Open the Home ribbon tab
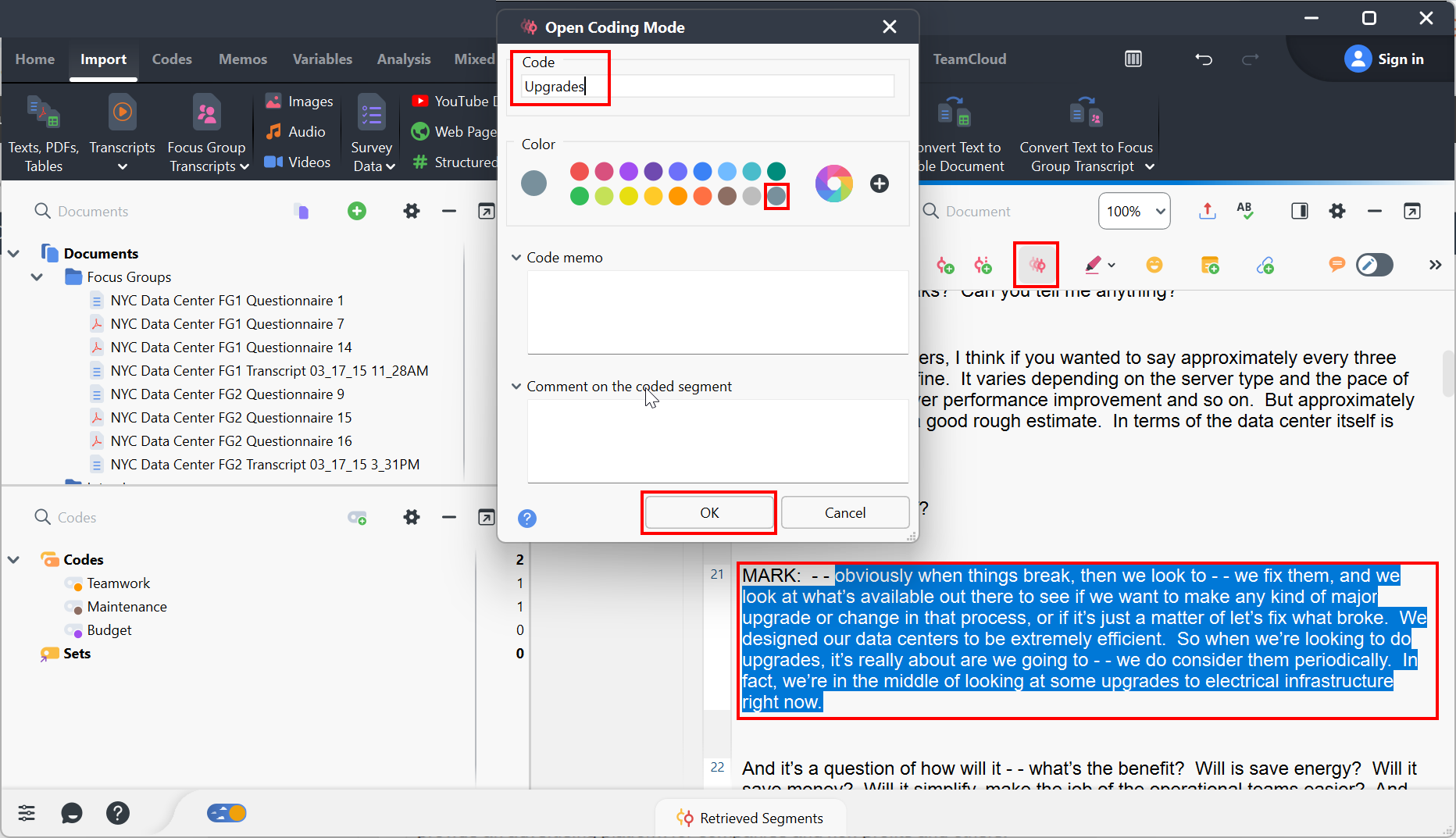This screenshot has width=1456, height=838. coord(35,59)
